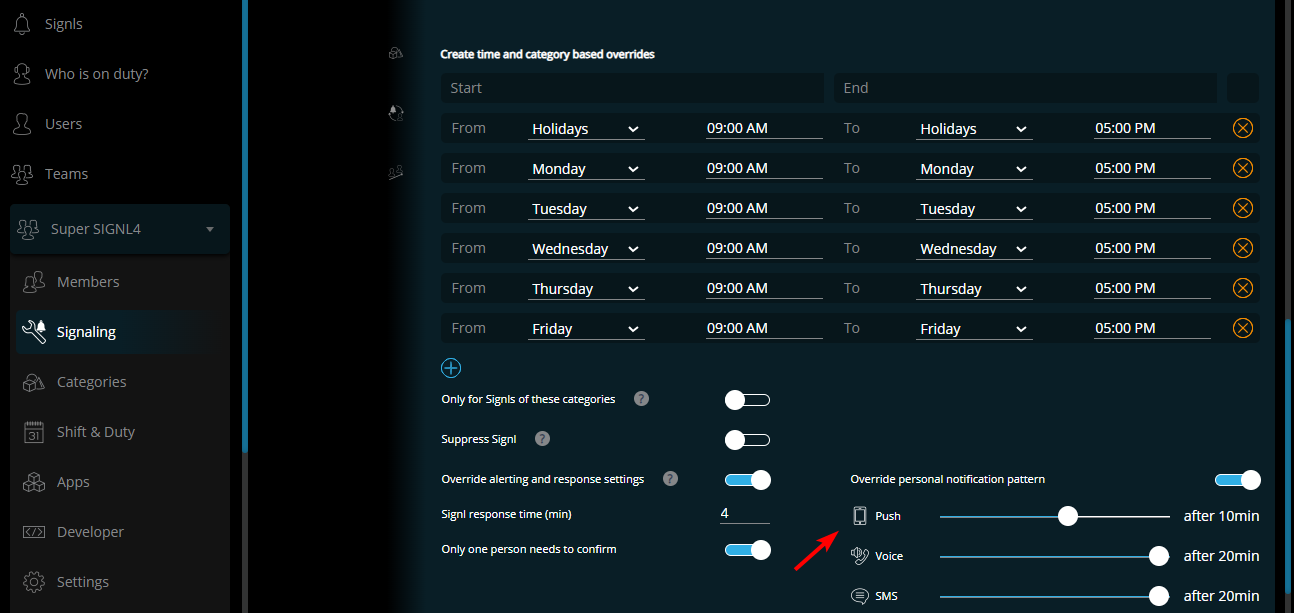Toggle Only one person needs to confirm
Screen dimensions: 1294x613
748,550
